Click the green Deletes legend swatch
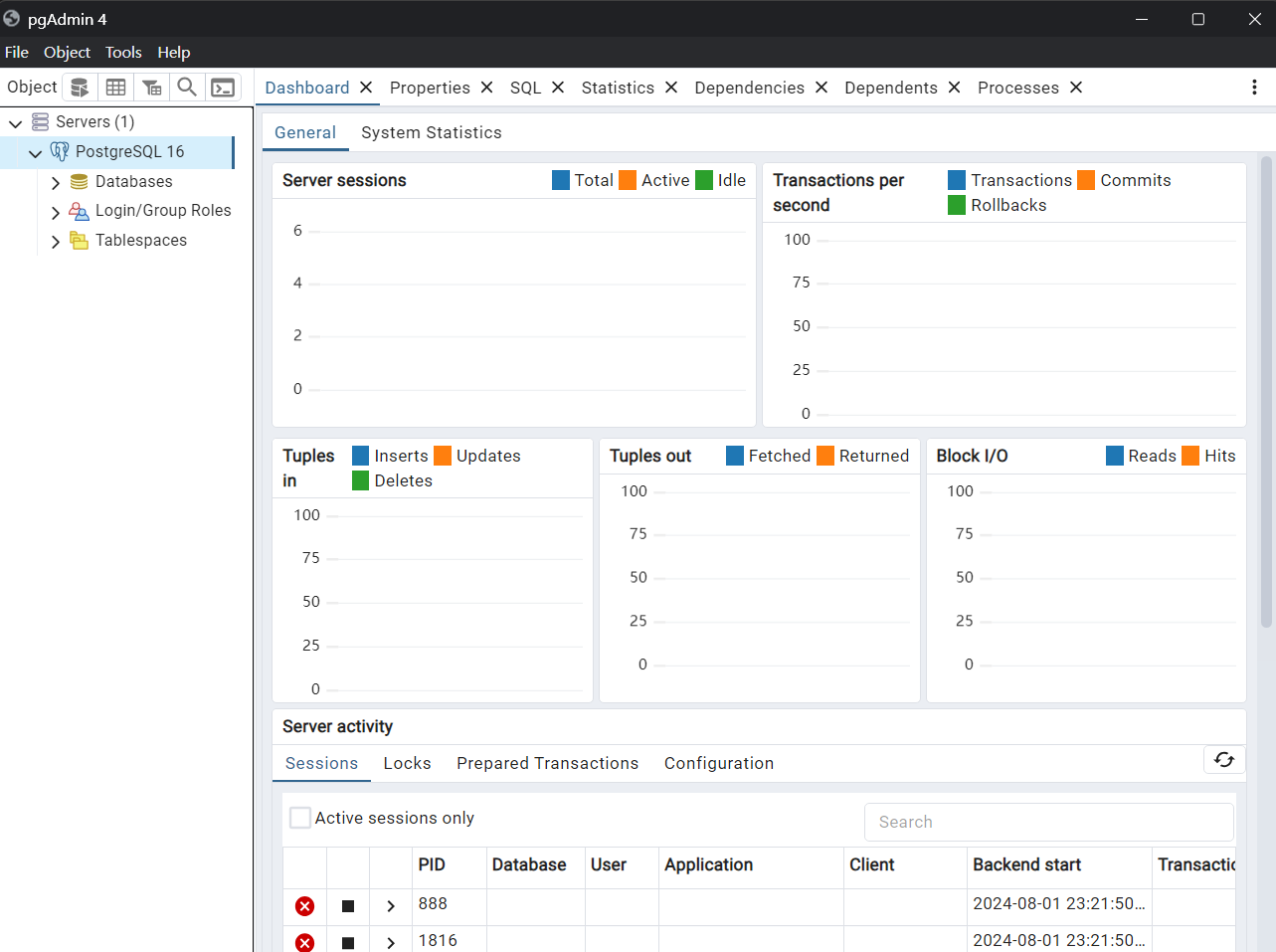This screenshot has width=1276, height=952. point(361,480)
